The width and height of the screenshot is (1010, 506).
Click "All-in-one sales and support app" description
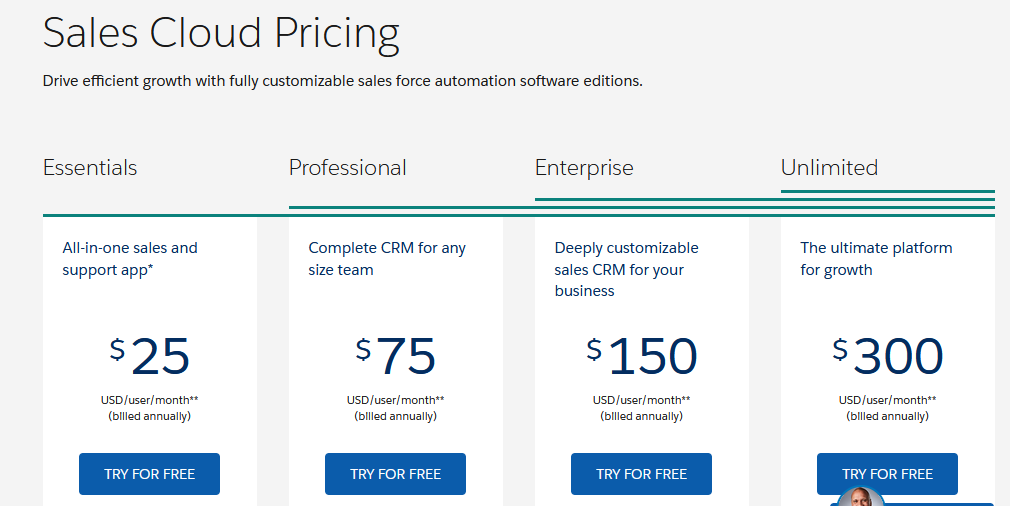(x=130, y=258)
